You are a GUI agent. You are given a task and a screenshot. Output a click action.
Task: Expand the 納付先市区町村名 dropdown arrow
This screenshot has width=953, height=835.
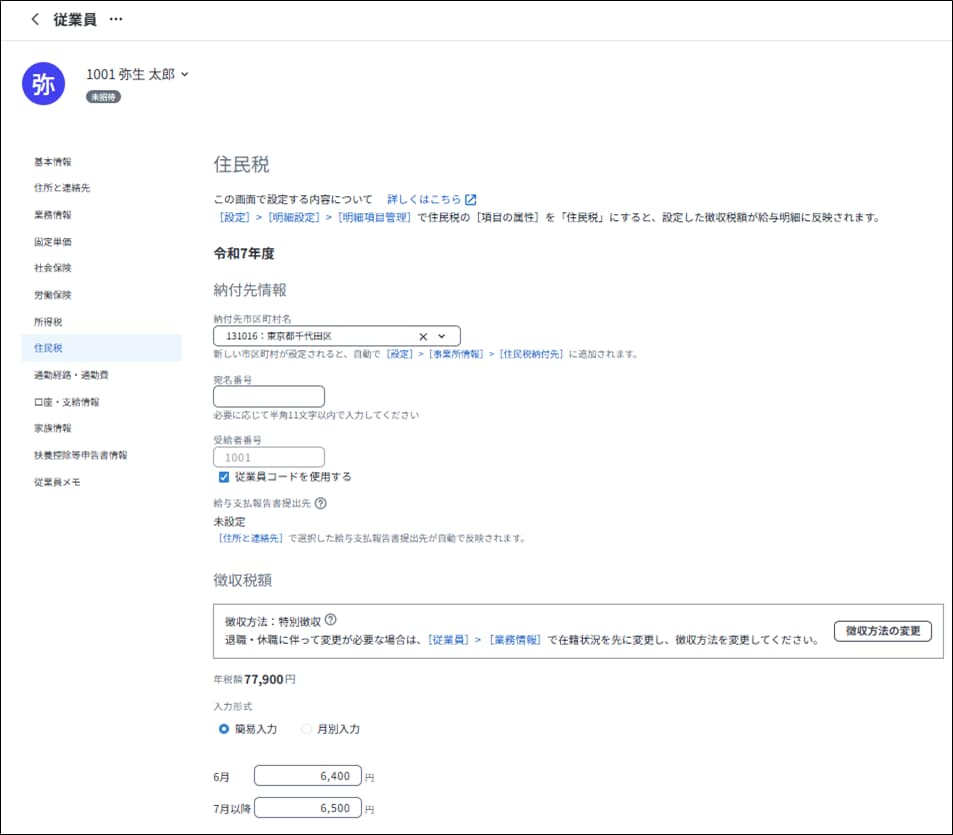click(442, 337)
